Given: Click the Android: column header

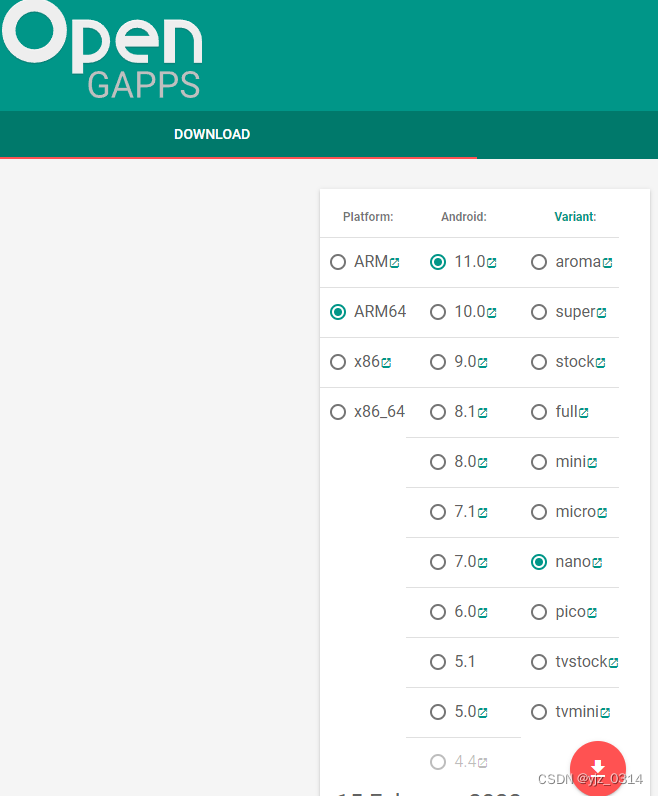Looking at the screenshot, I should [x=464, y=217].
